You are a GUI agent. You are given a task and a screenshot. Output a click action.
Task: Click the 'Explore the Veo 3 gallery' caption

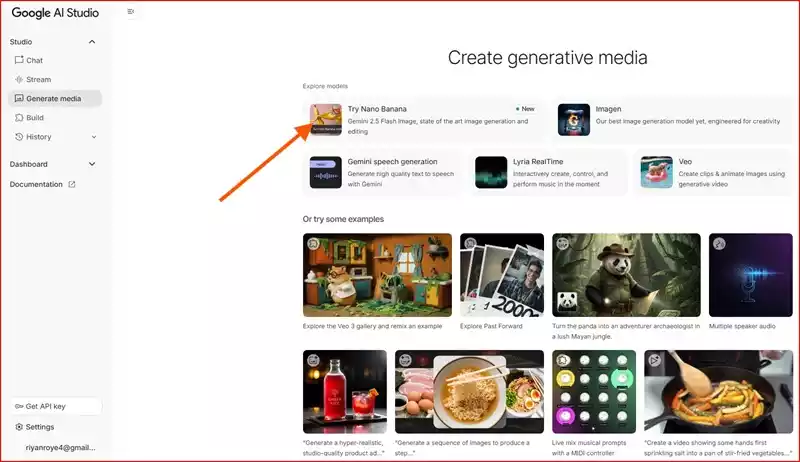click(x=372, y=326)
